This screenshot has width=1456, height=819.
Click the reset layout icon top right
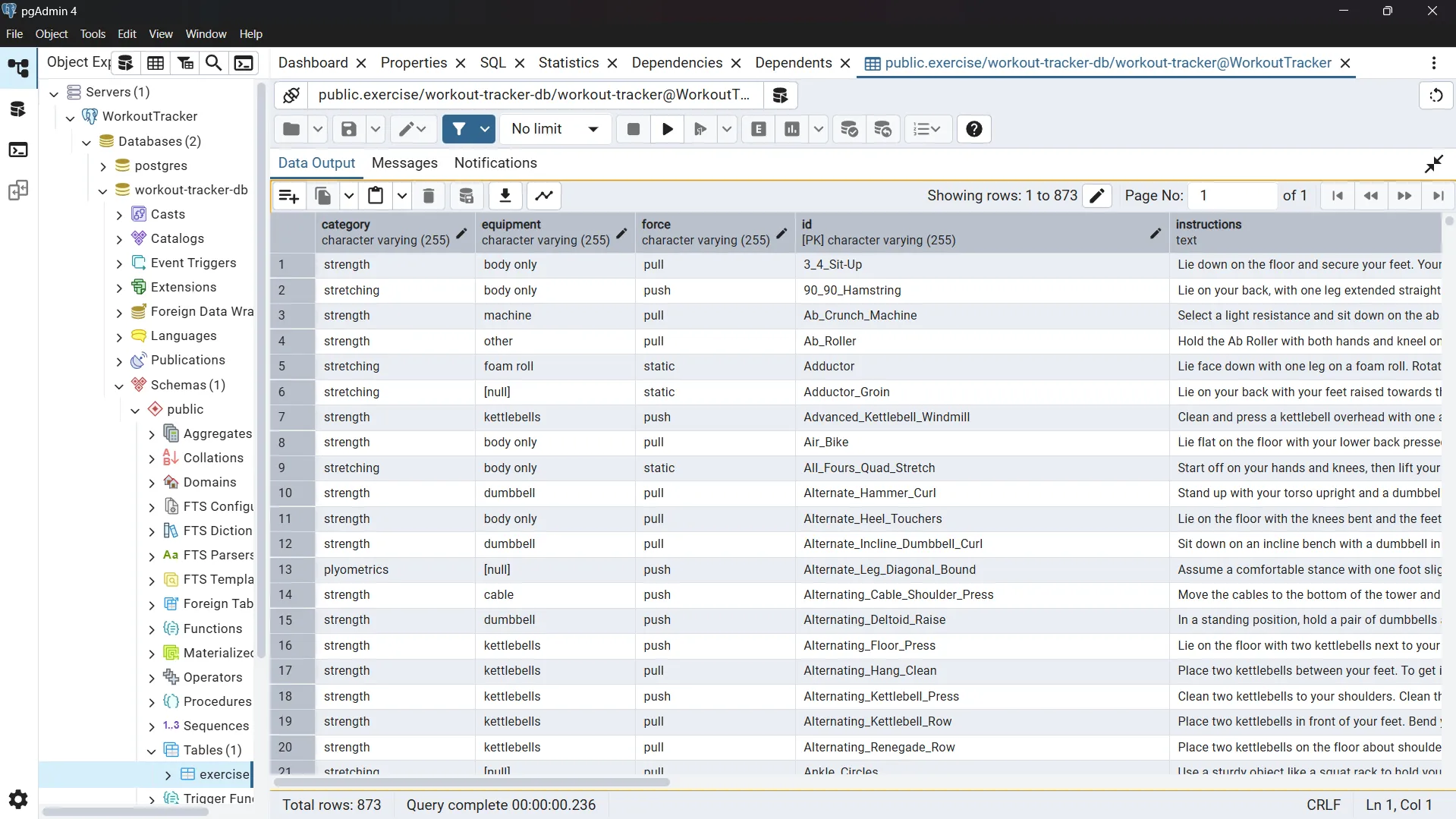pos(1436,95)
